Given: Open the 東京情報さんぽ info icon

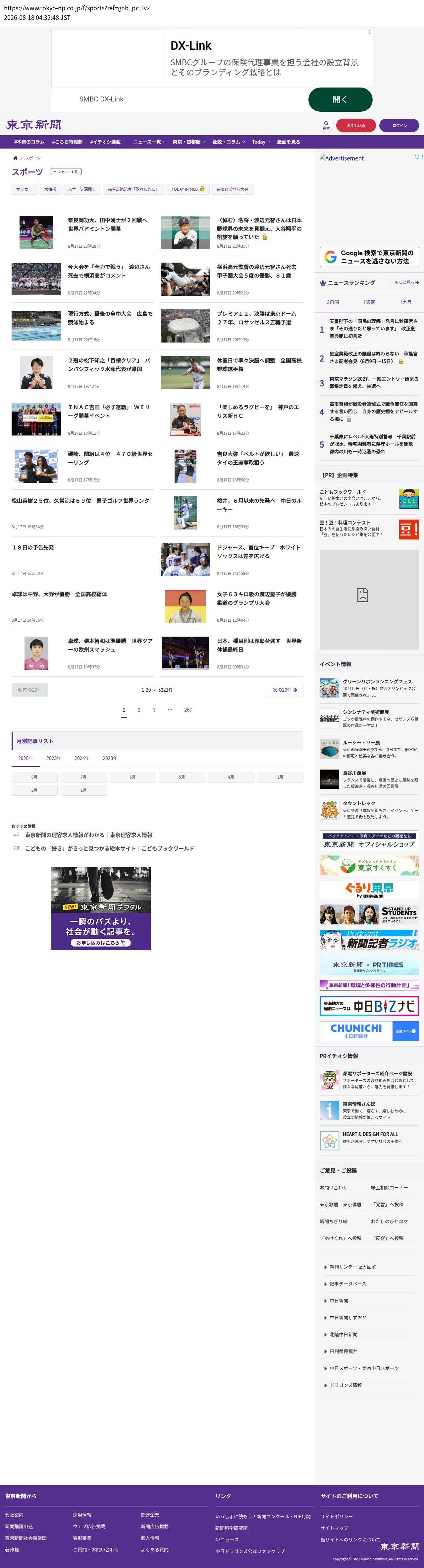Looking at the screenshot, I should (x=329, y=1110).
